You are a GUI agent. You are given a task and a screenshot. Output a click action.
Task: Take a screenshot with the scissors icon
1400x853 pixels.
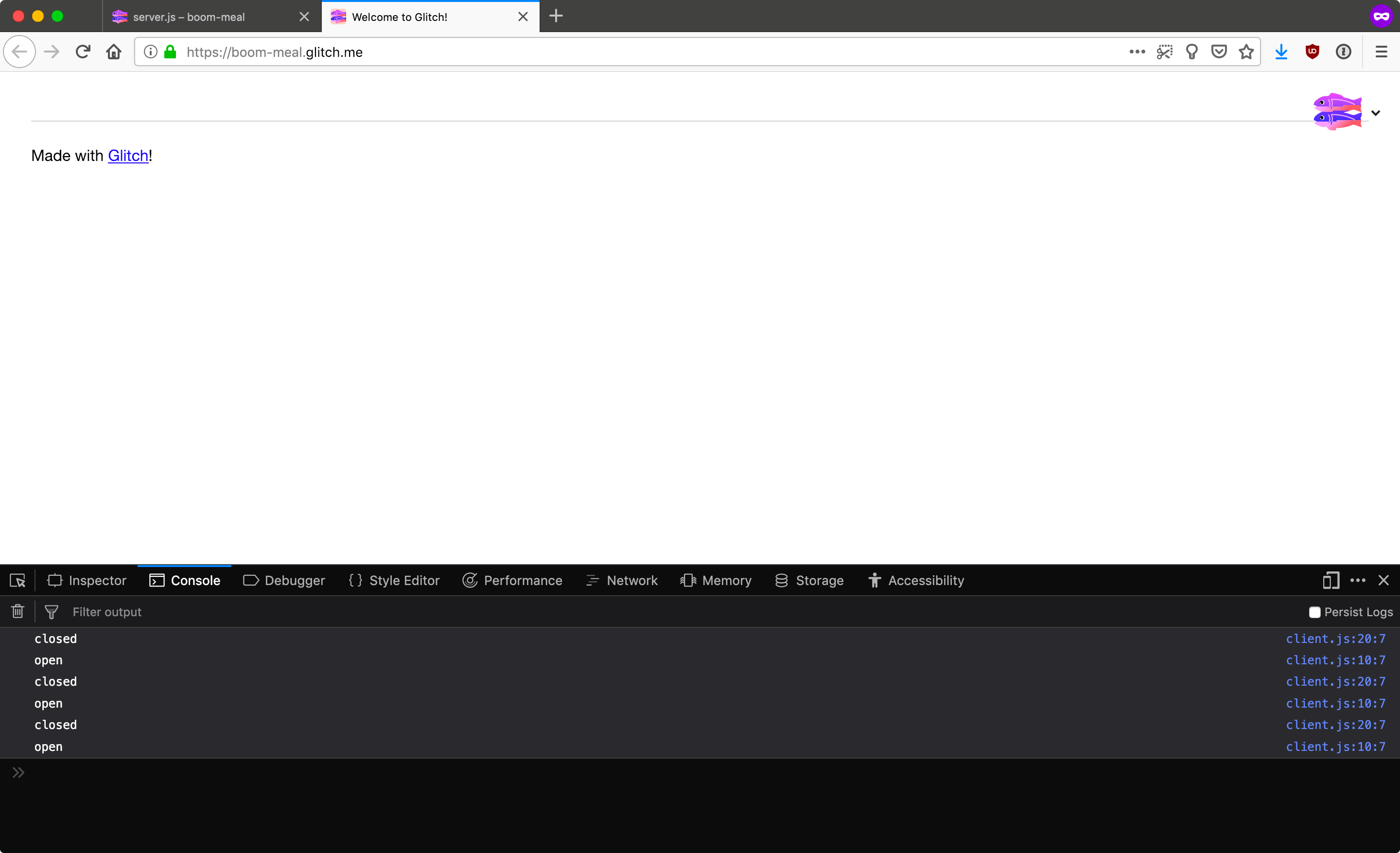[x=1164, y=52]
